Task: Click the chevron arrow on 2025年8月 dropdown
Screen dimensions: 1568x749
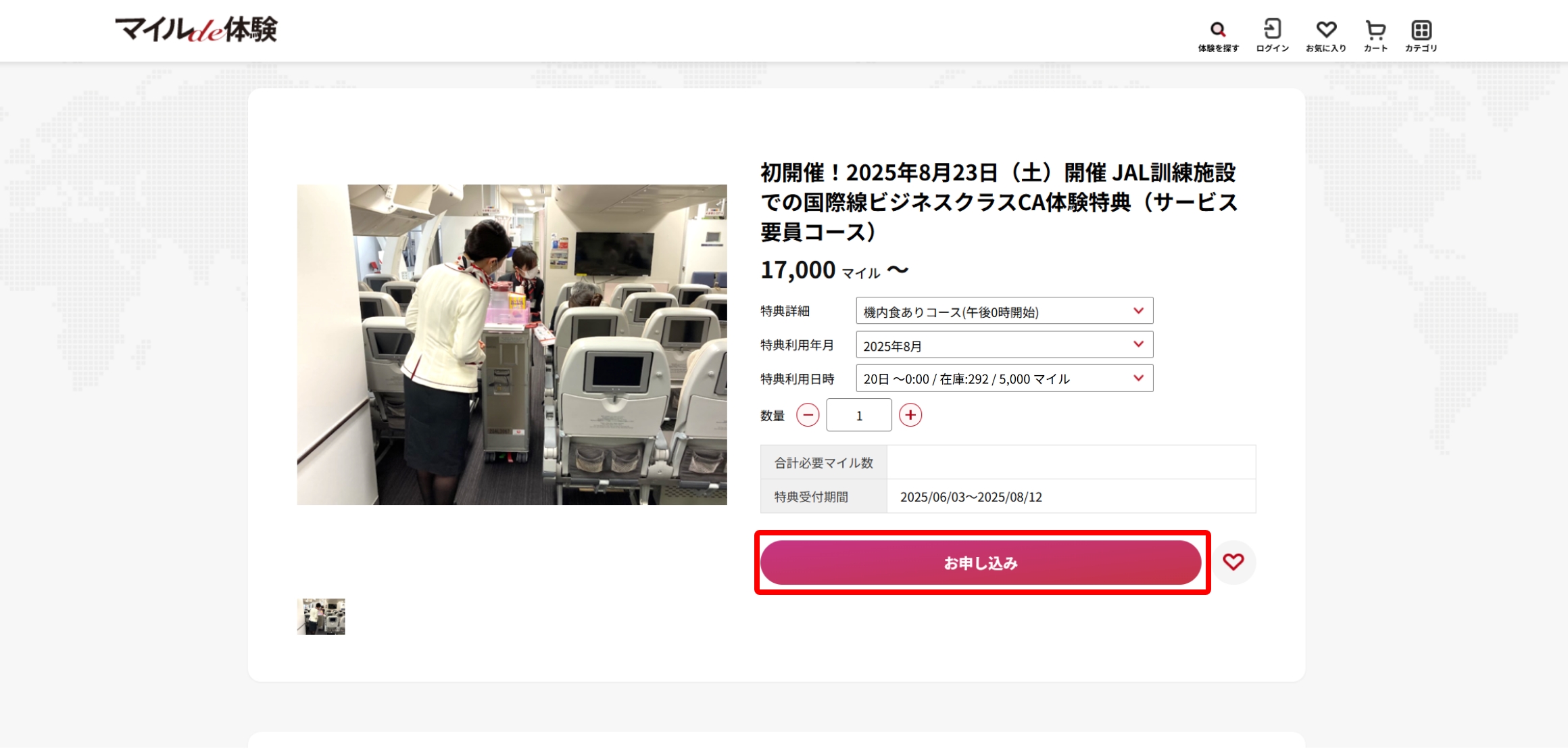Action: 1139,345
